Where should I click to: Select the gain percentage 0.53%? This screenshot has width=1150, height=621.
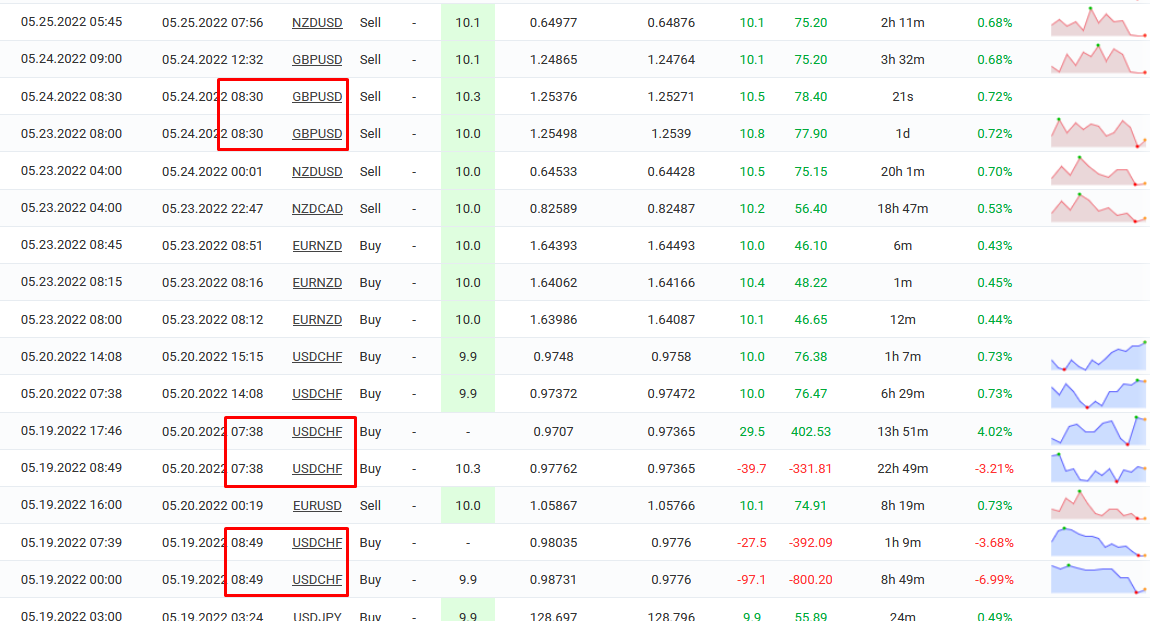coord(995,208)
